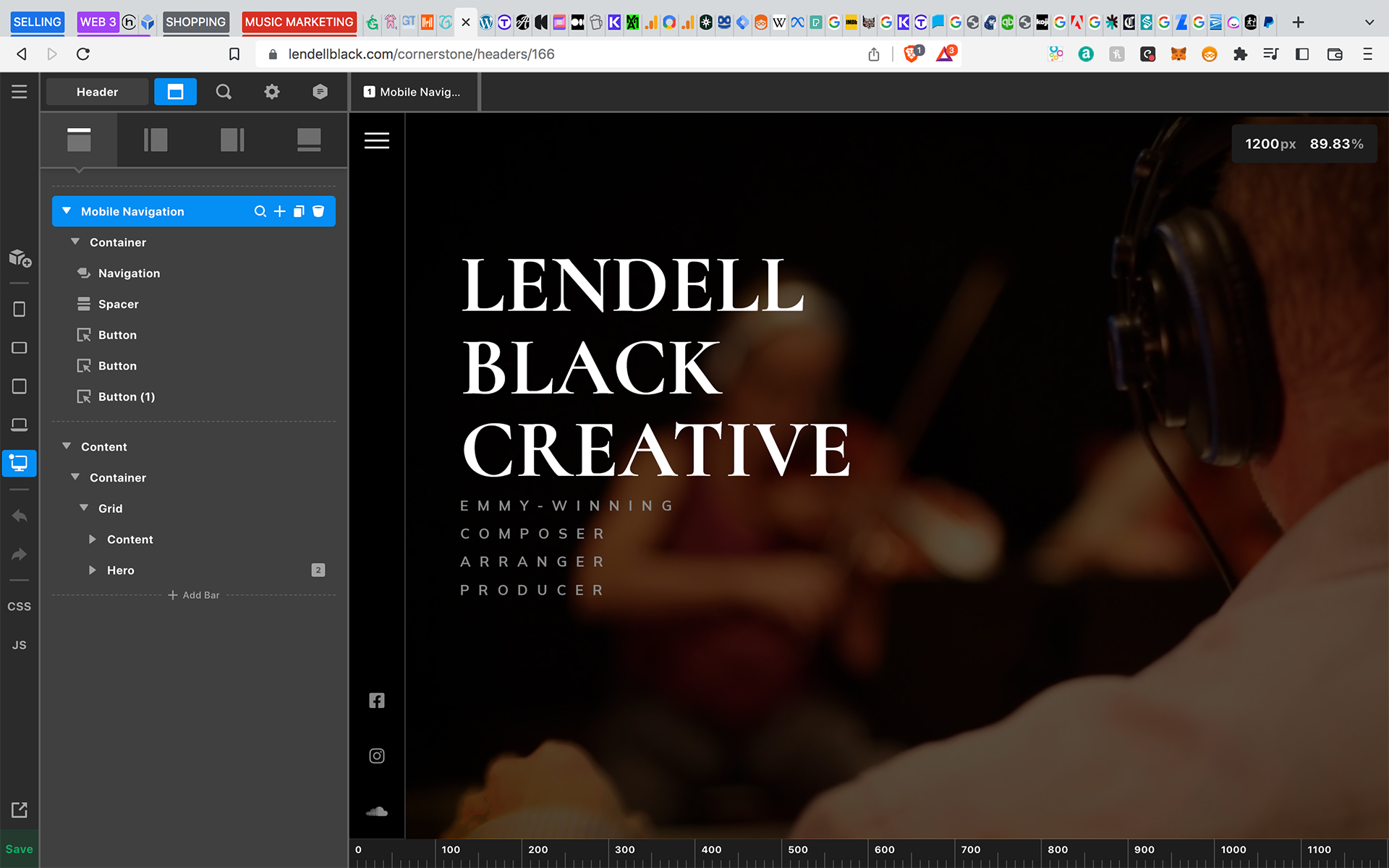Image resolution: width=1389 pixels, height=868 pixels.
Task: Open the CSS editor tab
Action: pyautogui.click(x=20, y=606)
